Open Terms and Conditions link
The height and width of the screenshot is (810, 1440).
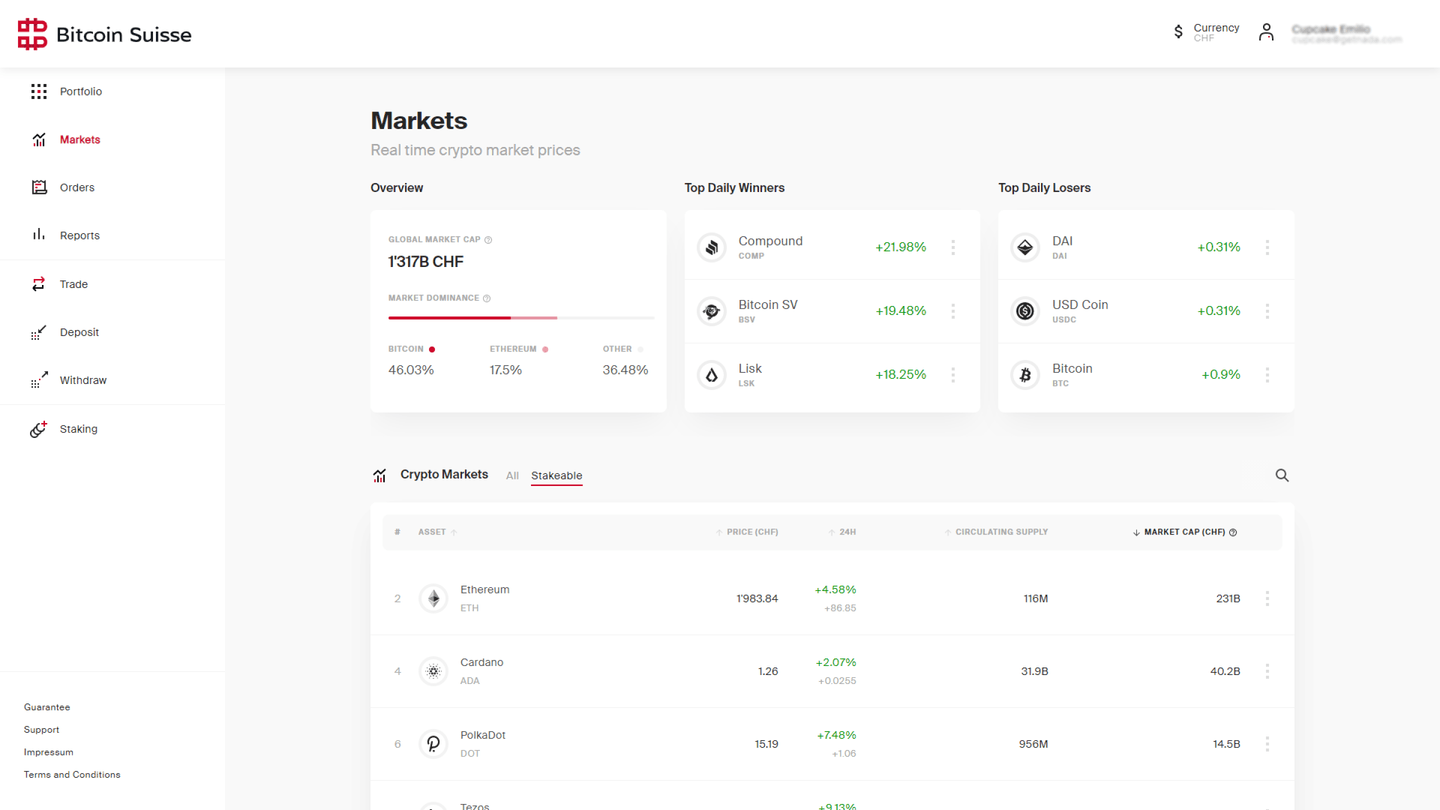pos(72,775)
